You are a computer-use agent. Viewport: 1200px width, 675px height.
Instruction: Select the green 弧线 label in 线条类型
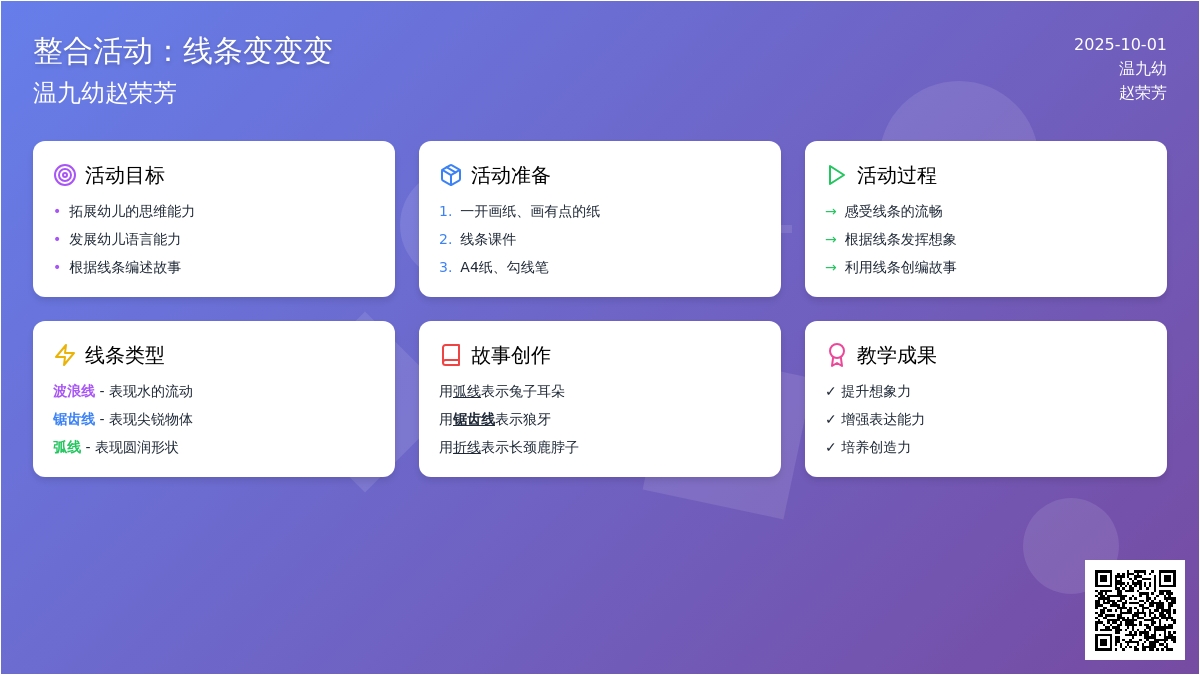click(x=67, y=447)
